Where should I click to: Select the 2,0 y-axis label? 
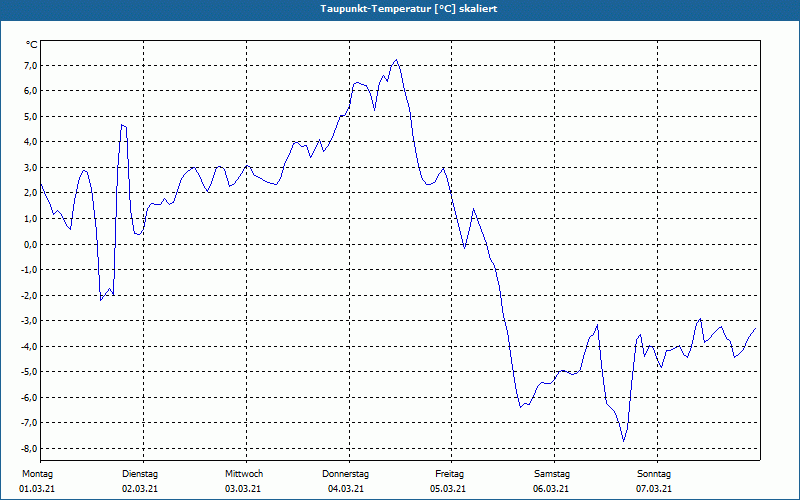tap(30, 193)
